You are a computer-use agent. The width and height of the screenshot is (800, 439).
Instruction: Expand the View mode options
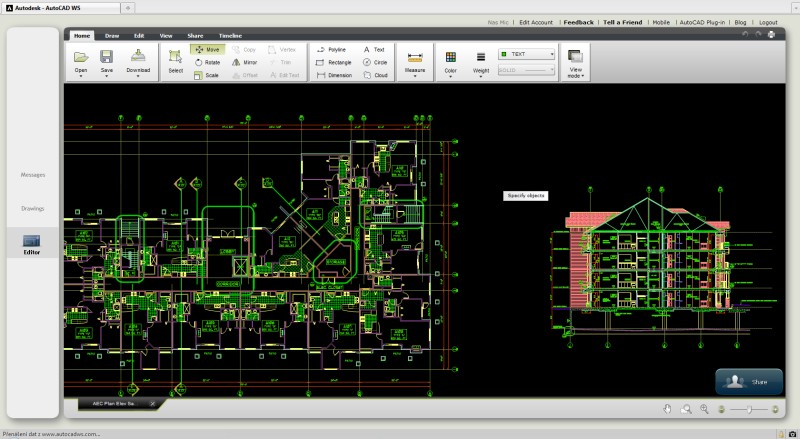tap(575, 63)
